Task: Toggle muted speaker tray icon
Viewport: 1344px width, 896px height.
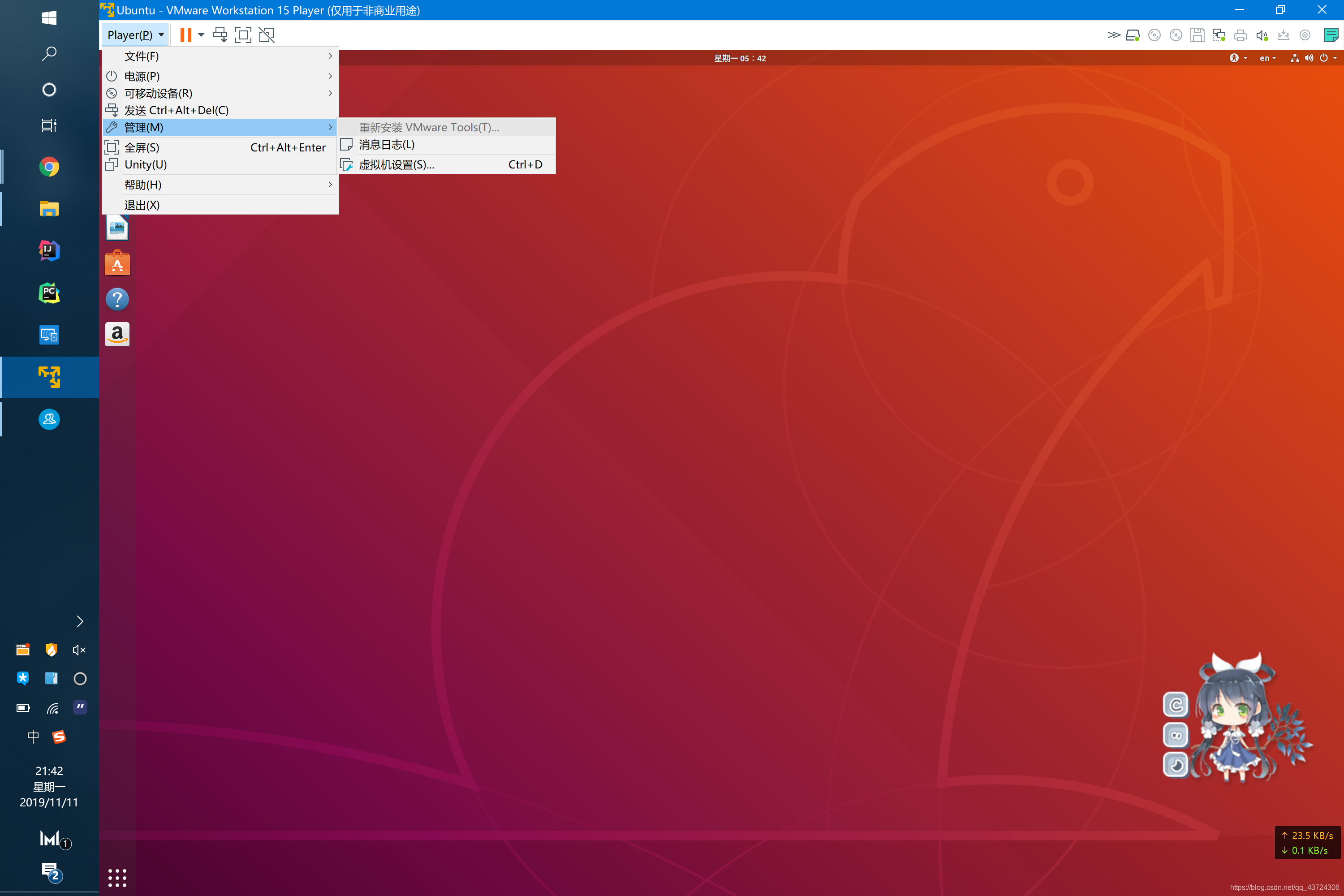Action: [x=79, y=650]
